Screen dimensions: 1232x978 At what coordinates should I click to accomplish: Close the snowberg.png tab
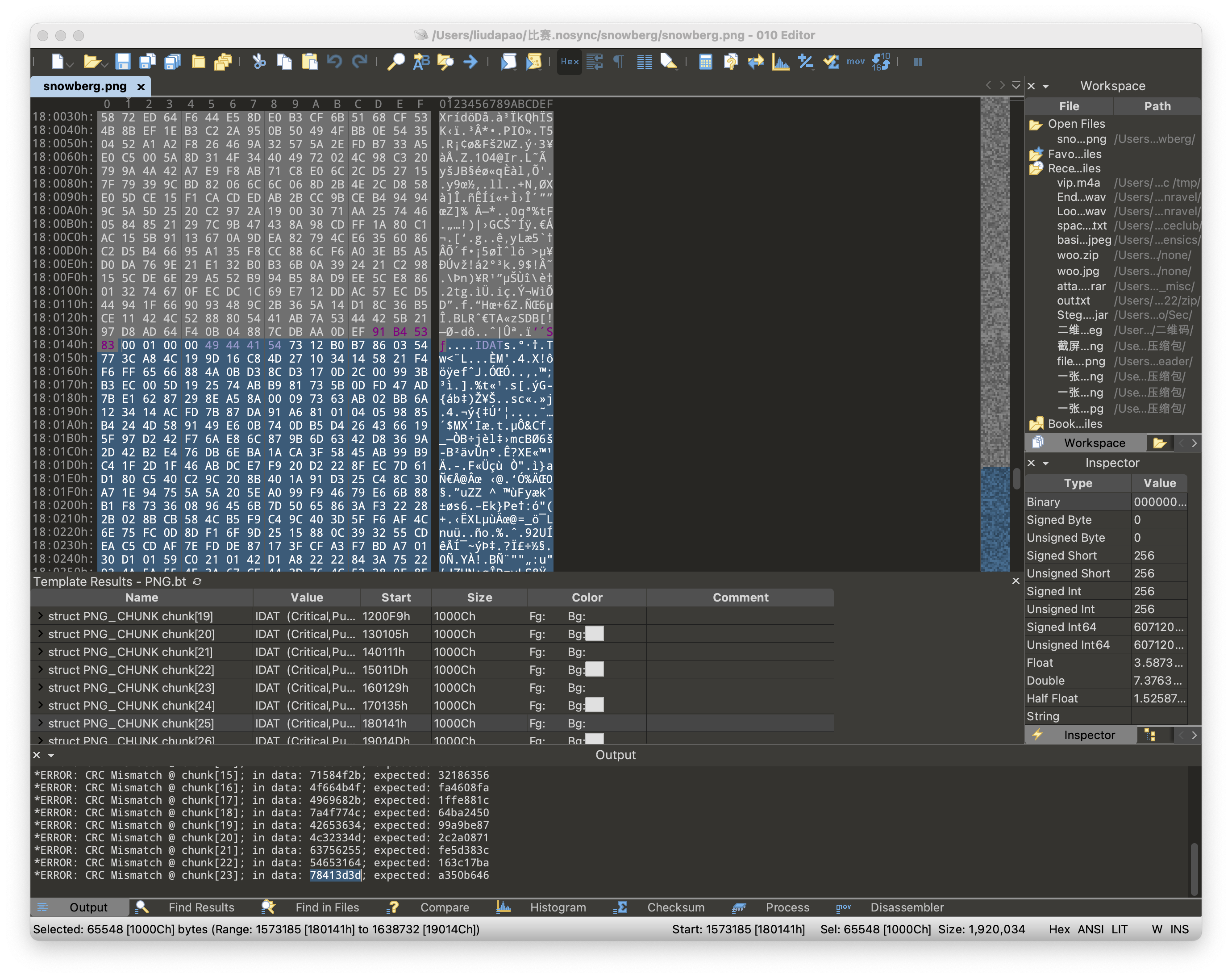point(141,86)
